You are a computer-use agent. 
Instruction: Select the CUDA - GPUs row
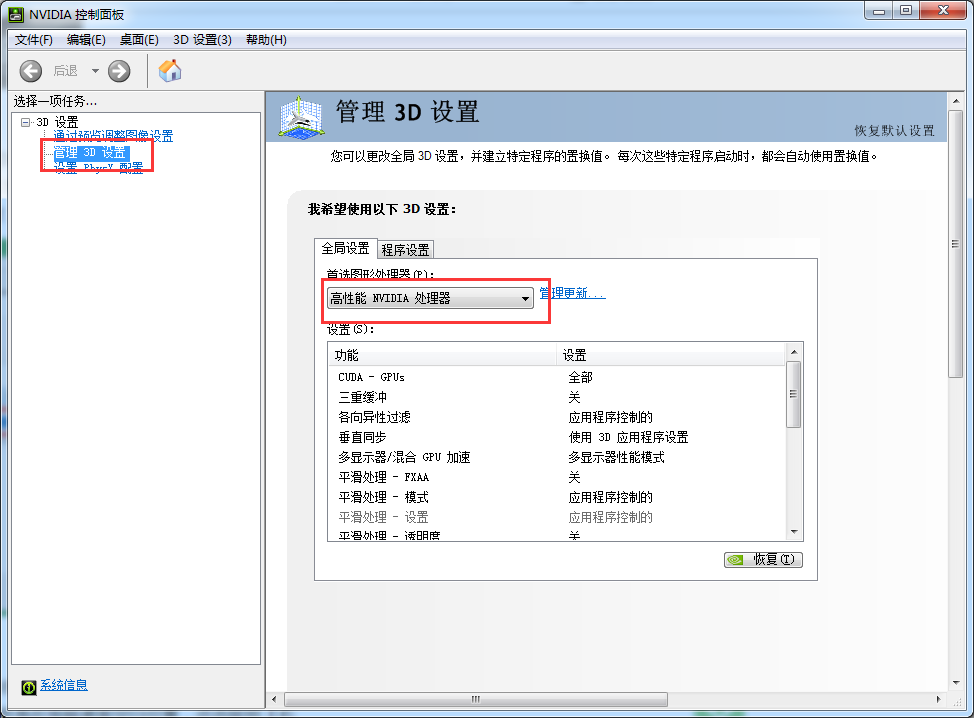coord(558,377)
